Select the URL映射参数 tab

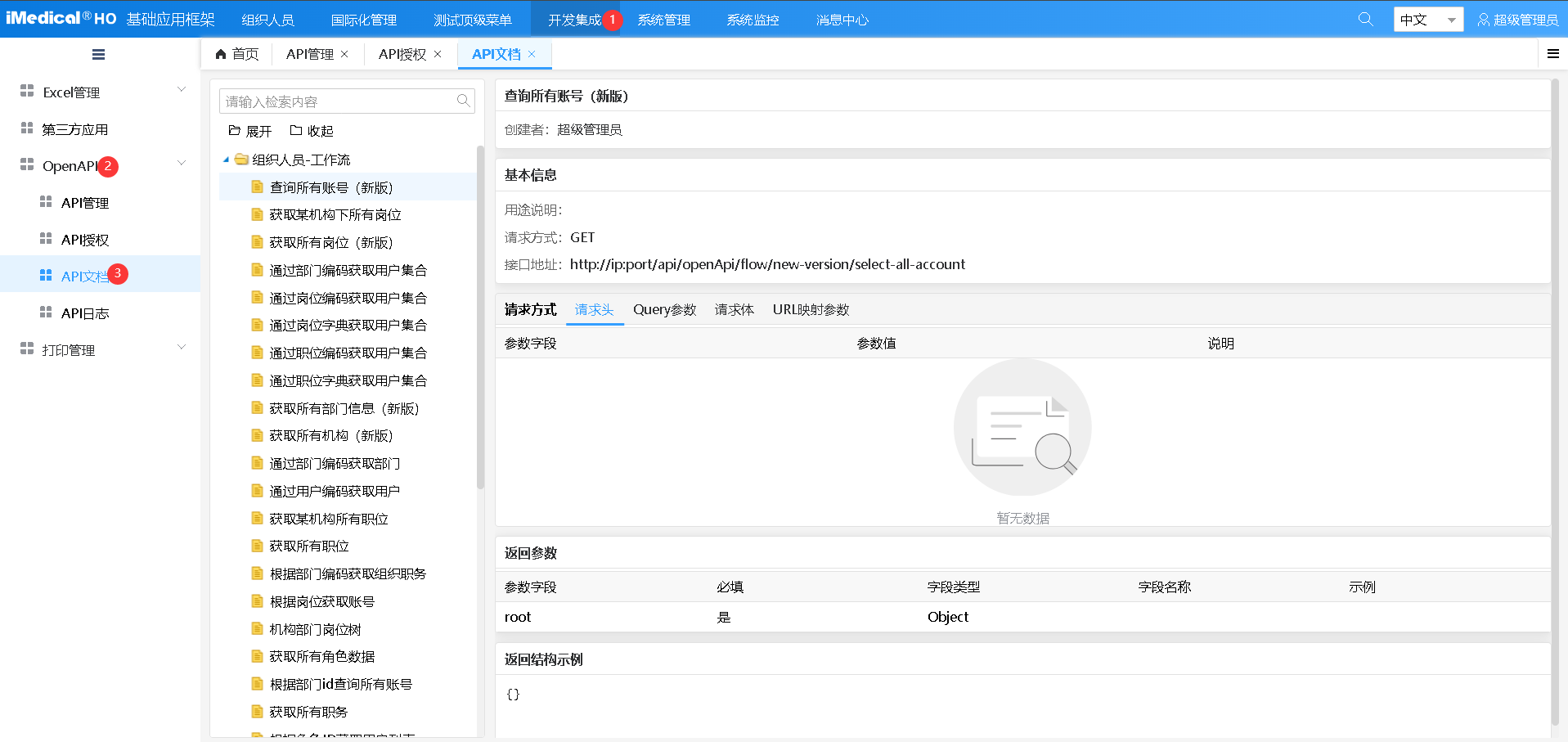(811, 310)
